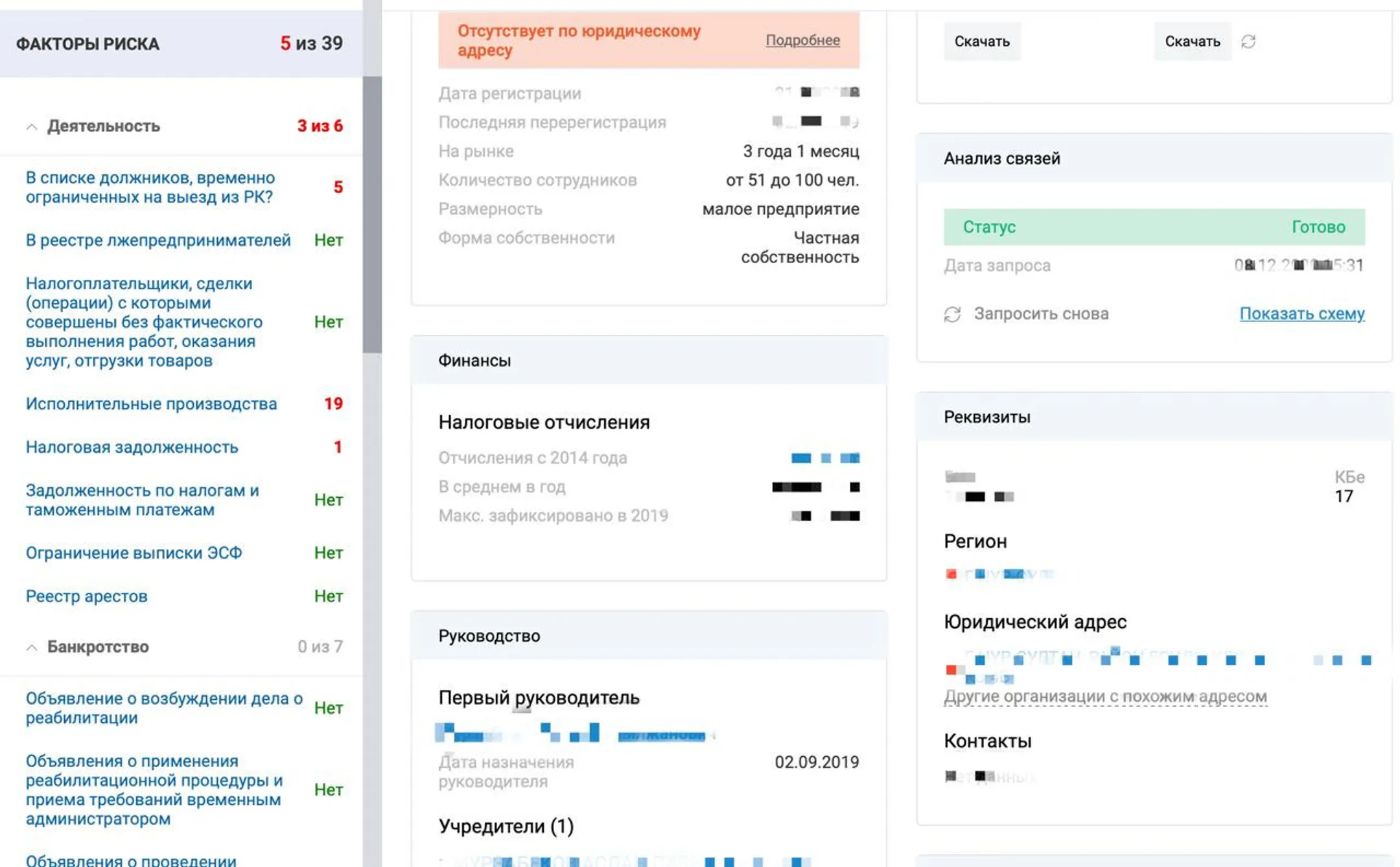Screen dimensions: 1400x867
Task: Open the ФАКТОРЫ РИСКА header panel
Action: (x=181, y=44)
